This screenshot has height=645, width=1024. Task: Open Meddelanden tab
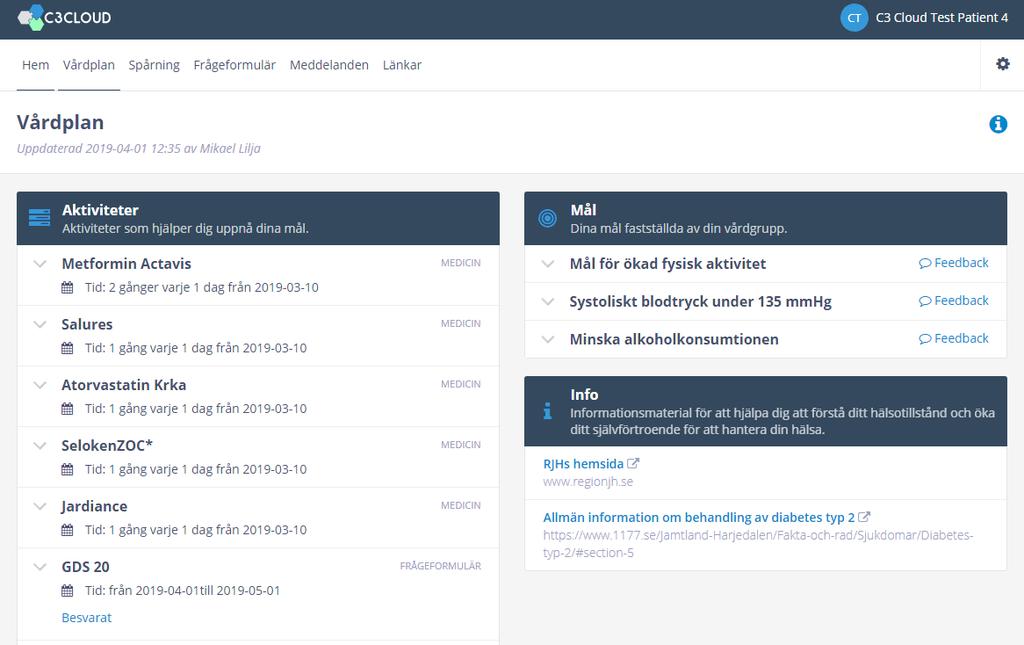pos(329,65)
